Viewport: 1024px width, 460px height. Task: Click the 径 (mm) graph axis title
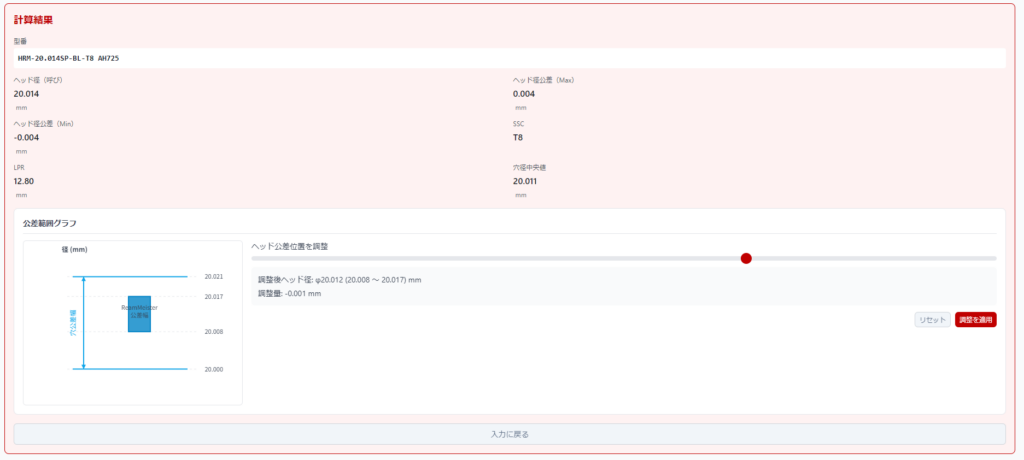[75, 250]
